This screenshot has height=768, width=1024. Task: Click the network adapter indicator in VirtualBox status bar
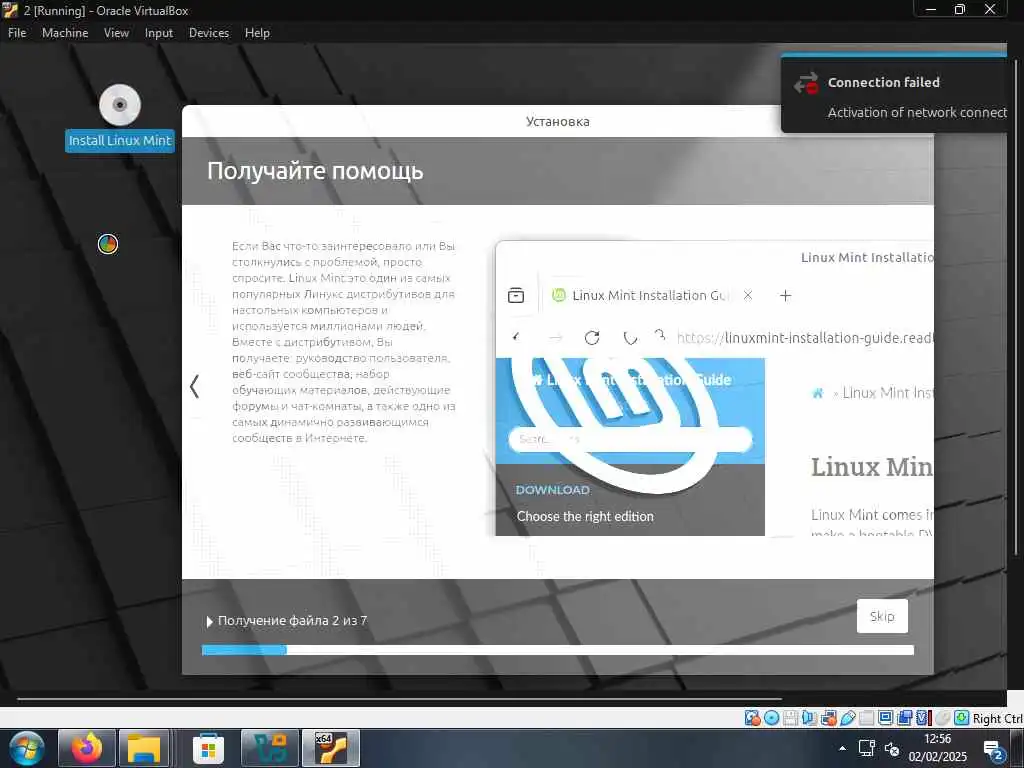click(829, 718)
